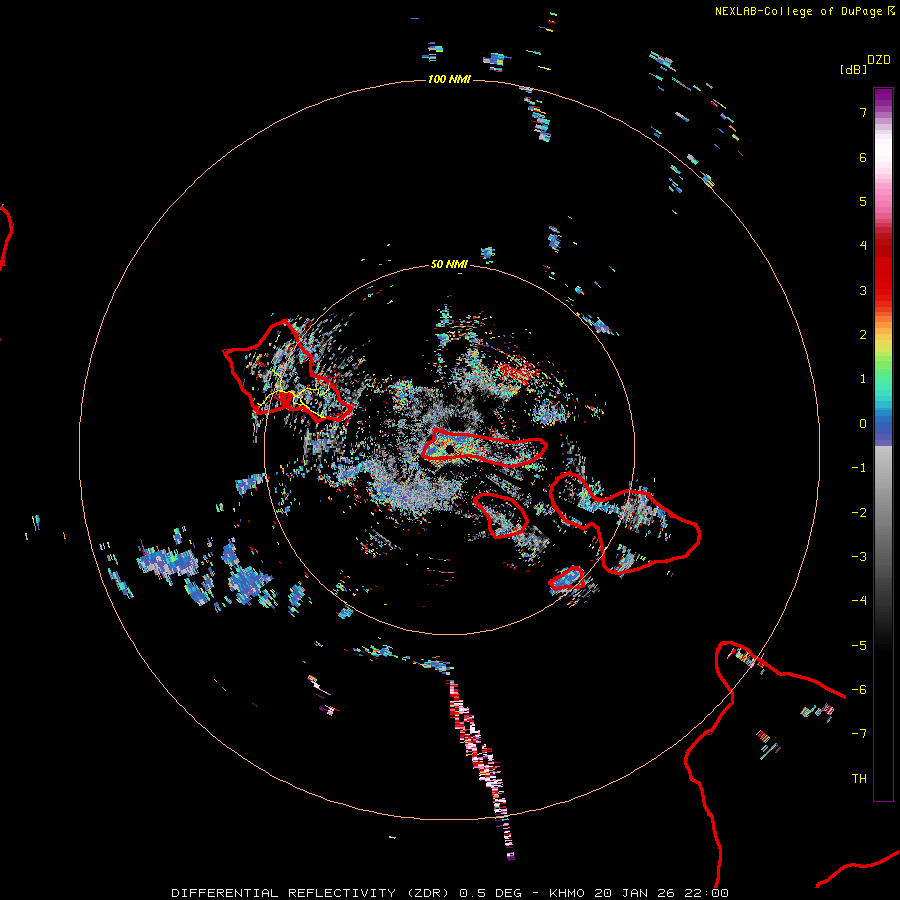Click the -6 value on the dB scale
Screen dimensions: 900x900
(x=859, y=690)
